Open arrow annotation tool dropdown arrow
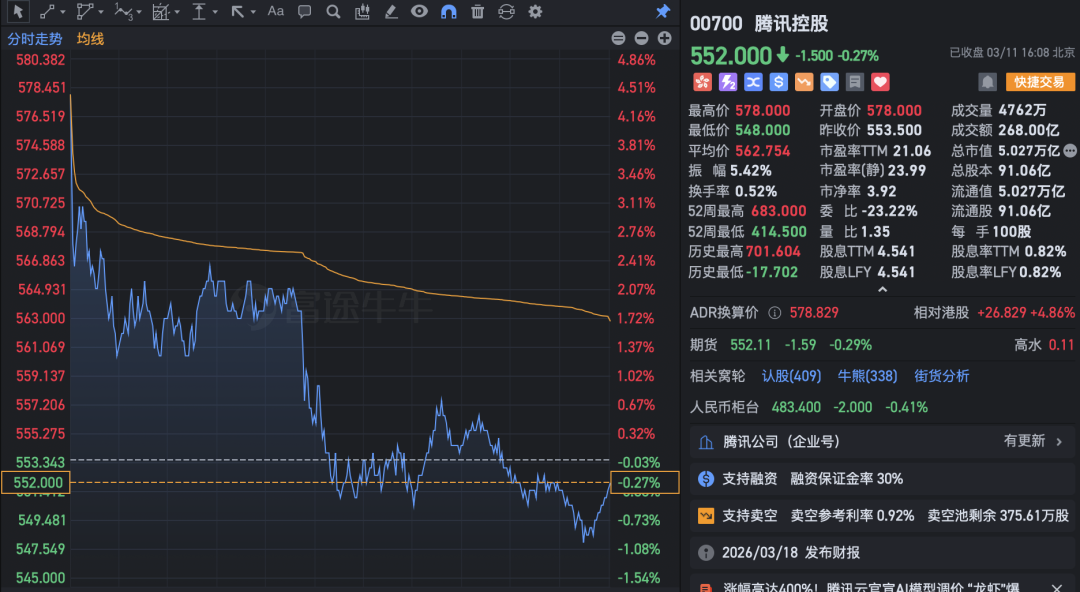 tap(253, 12)
